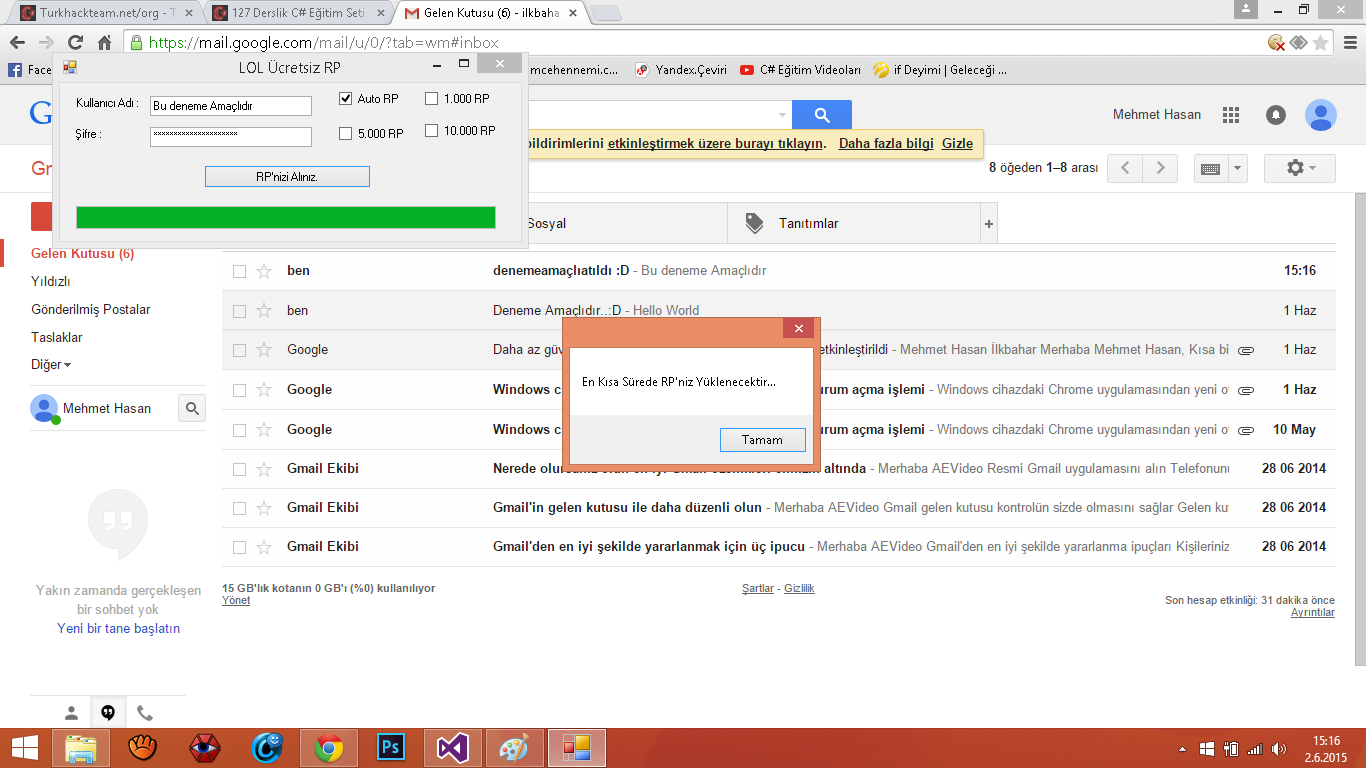Open the 'Daha fazla bilgi' link
This screenshot has width=1366, height=768.
[x=886, y=143]
